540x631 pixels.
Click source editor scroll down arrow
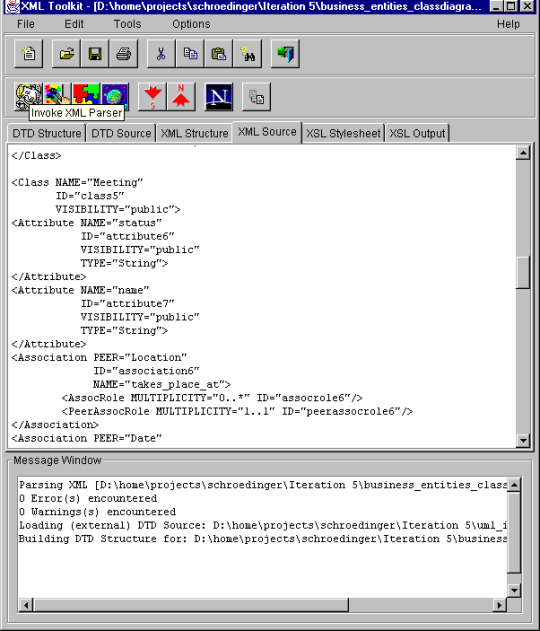click(x=523, y=440)
